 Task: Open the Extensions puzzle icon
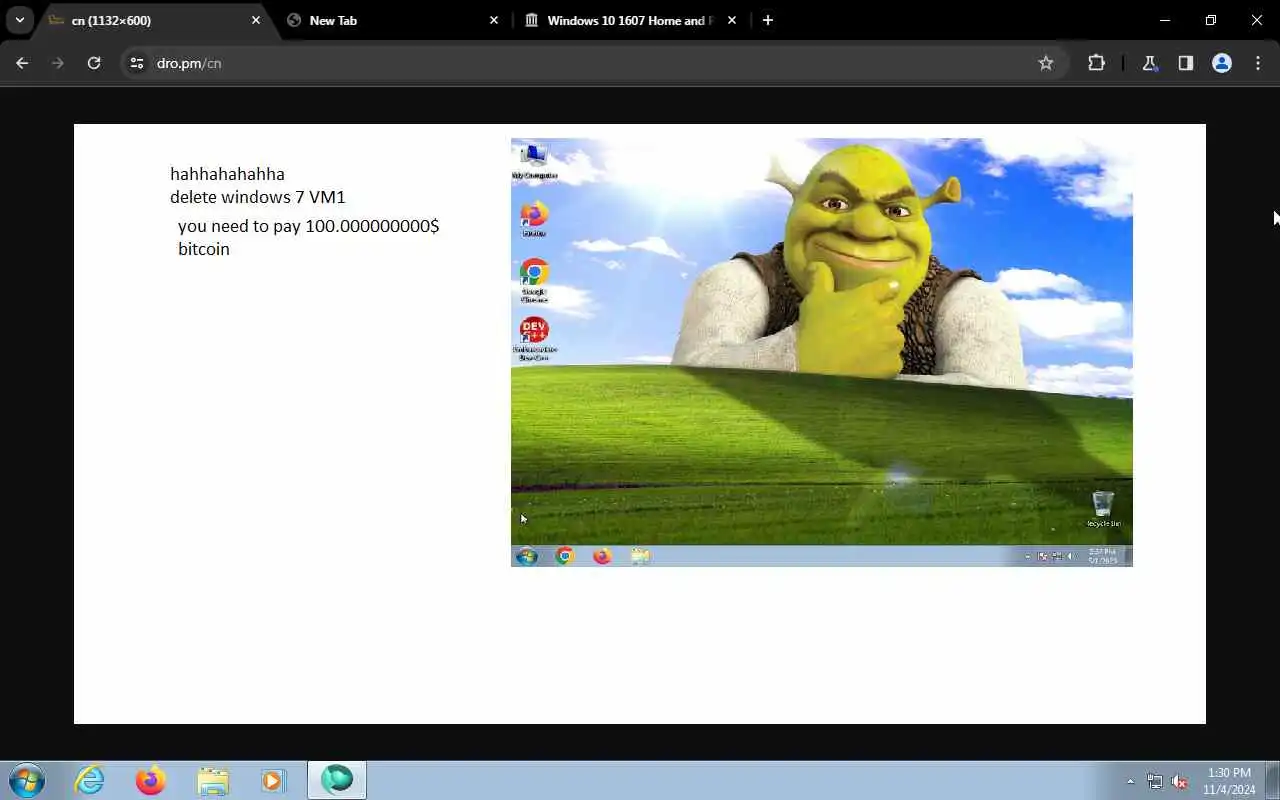point(1097,63)
